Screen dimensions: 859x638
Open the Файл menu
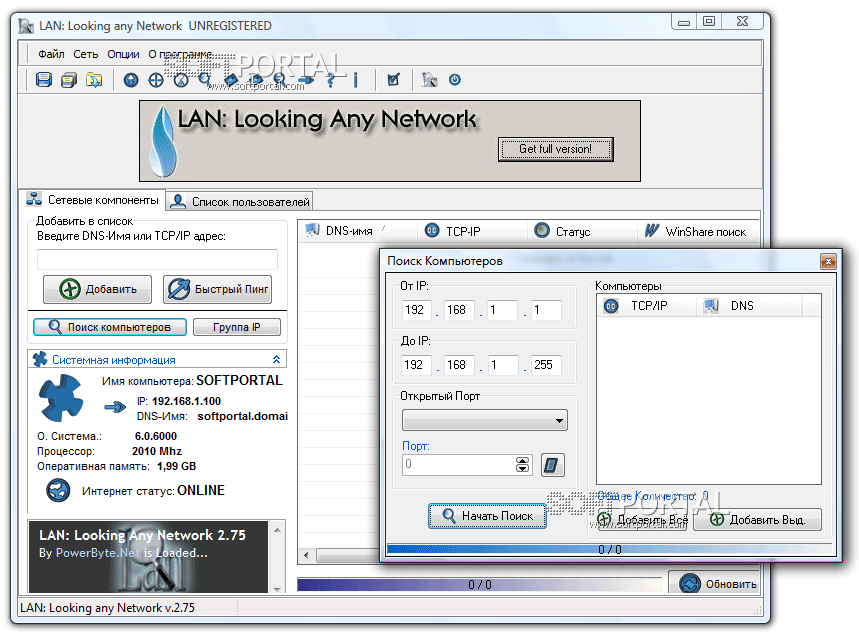pos(51,54)
